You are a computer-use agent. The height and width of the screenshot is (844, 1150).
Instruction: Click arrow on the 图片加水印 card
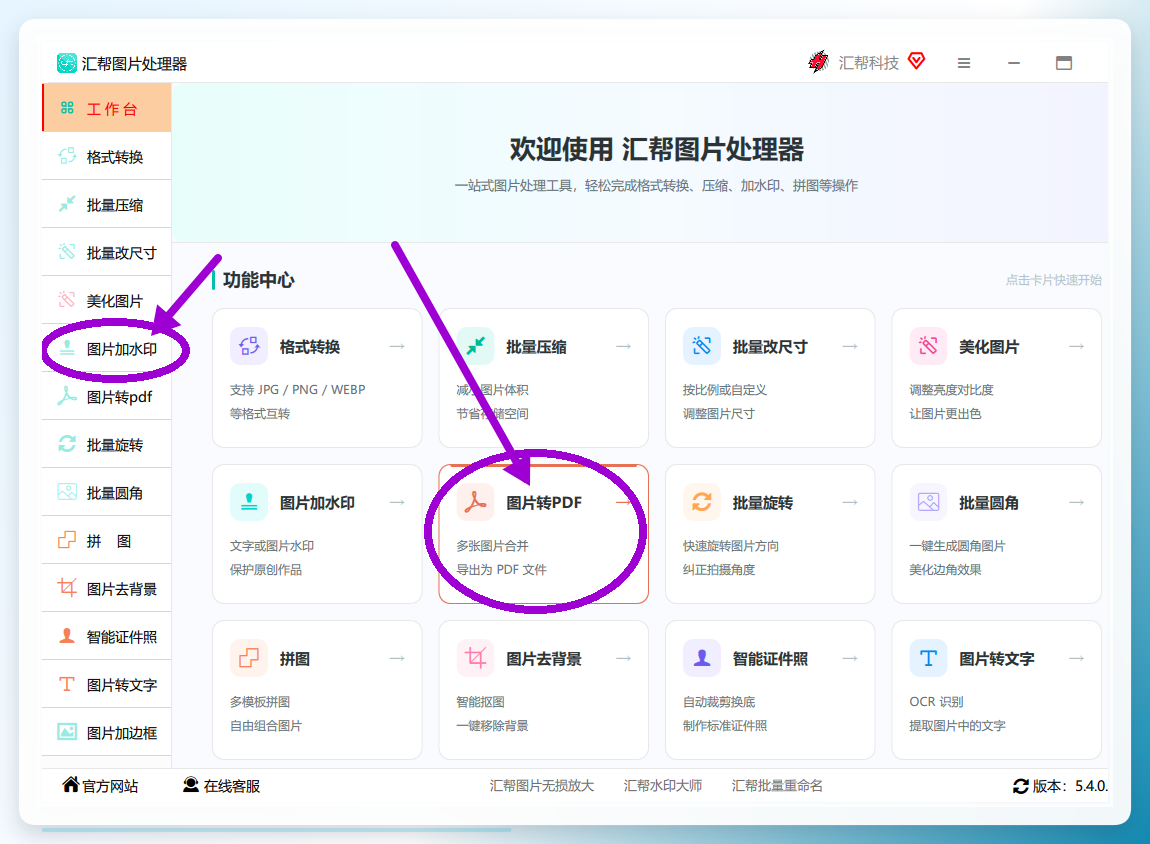[397, 502]
